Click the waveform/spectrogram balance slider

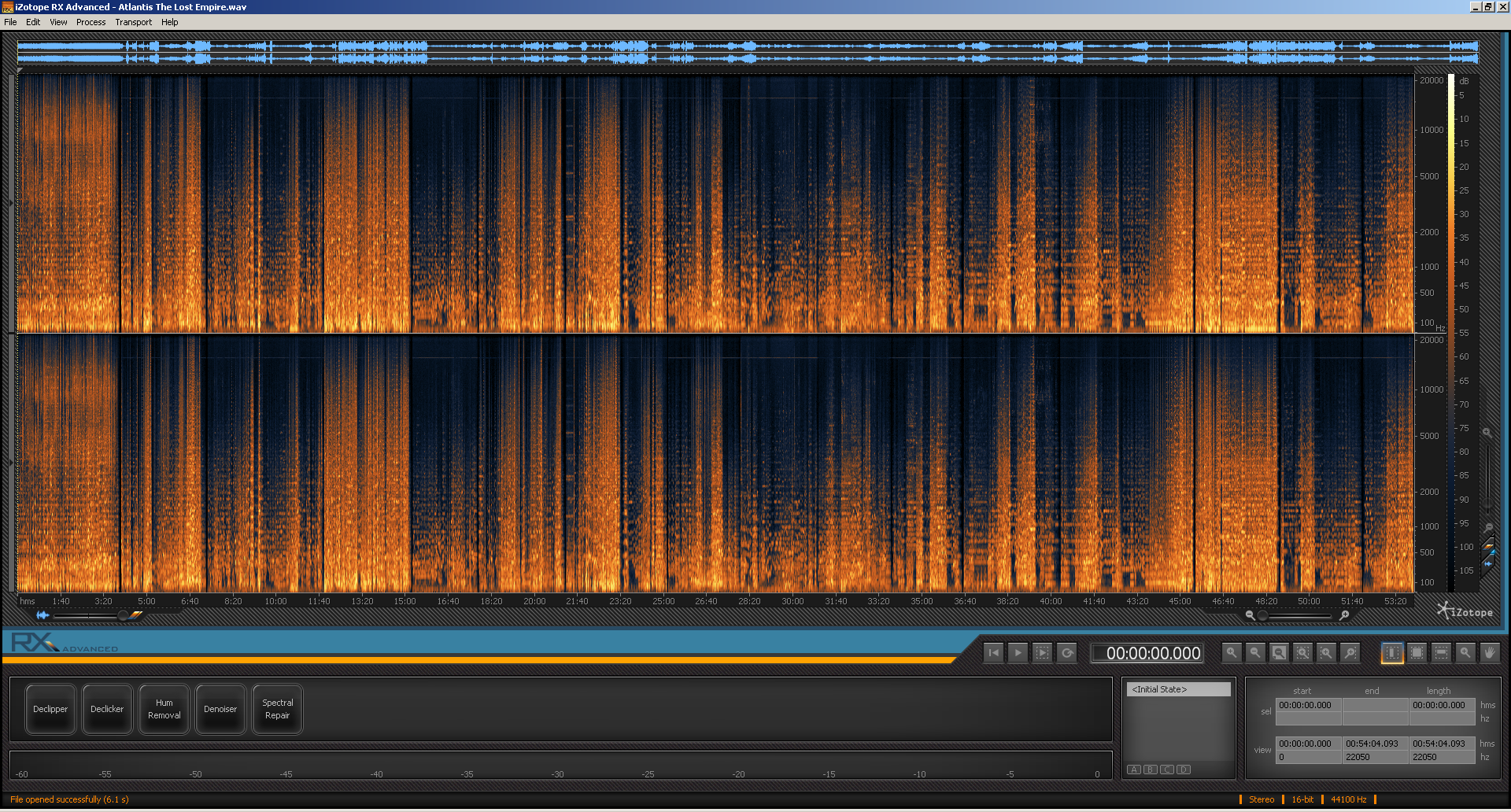point(123,615)
